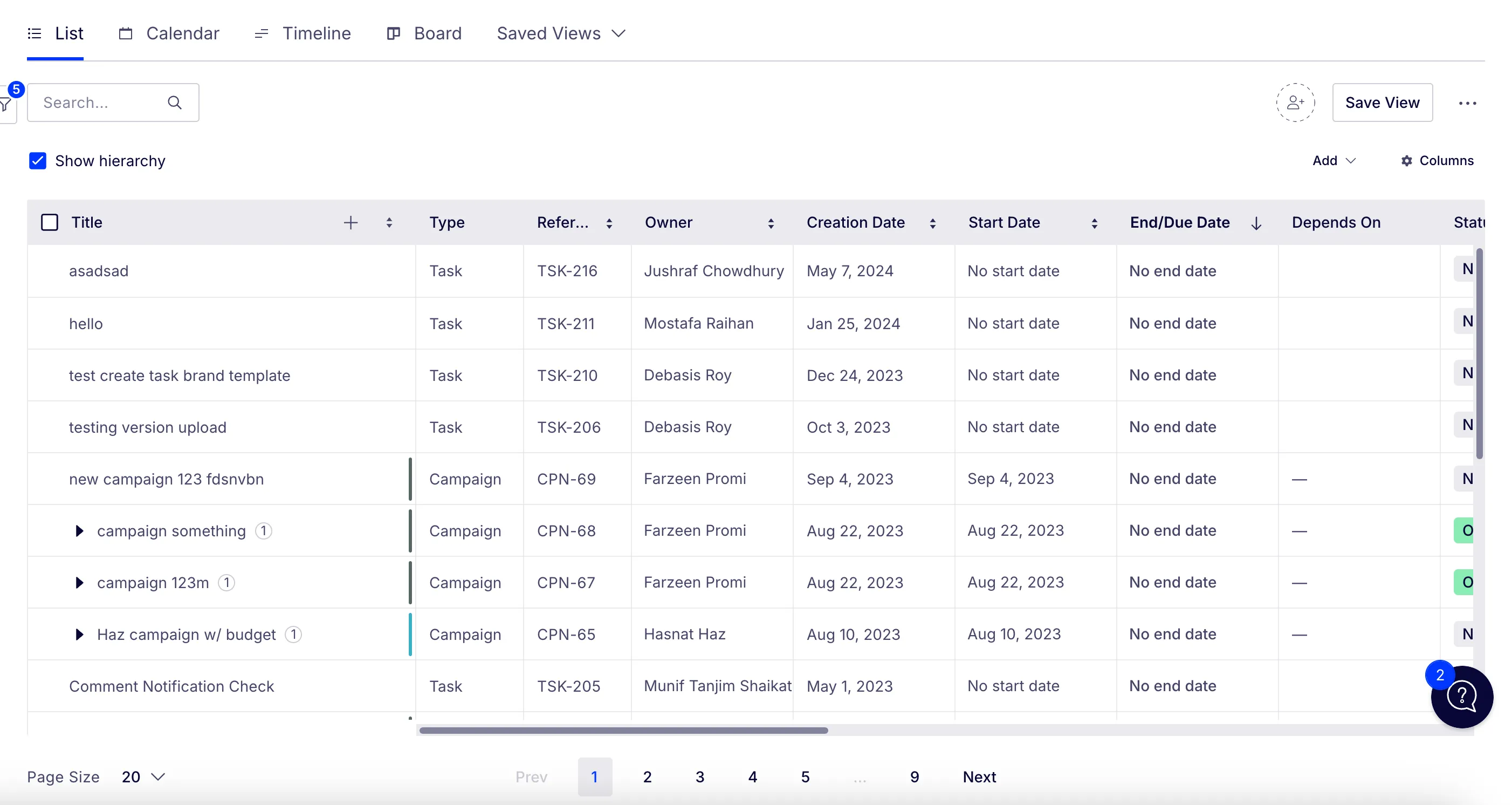Click the Depends On column header
The width and height of the screenshot is (1512, 805).
(1336, 222)
